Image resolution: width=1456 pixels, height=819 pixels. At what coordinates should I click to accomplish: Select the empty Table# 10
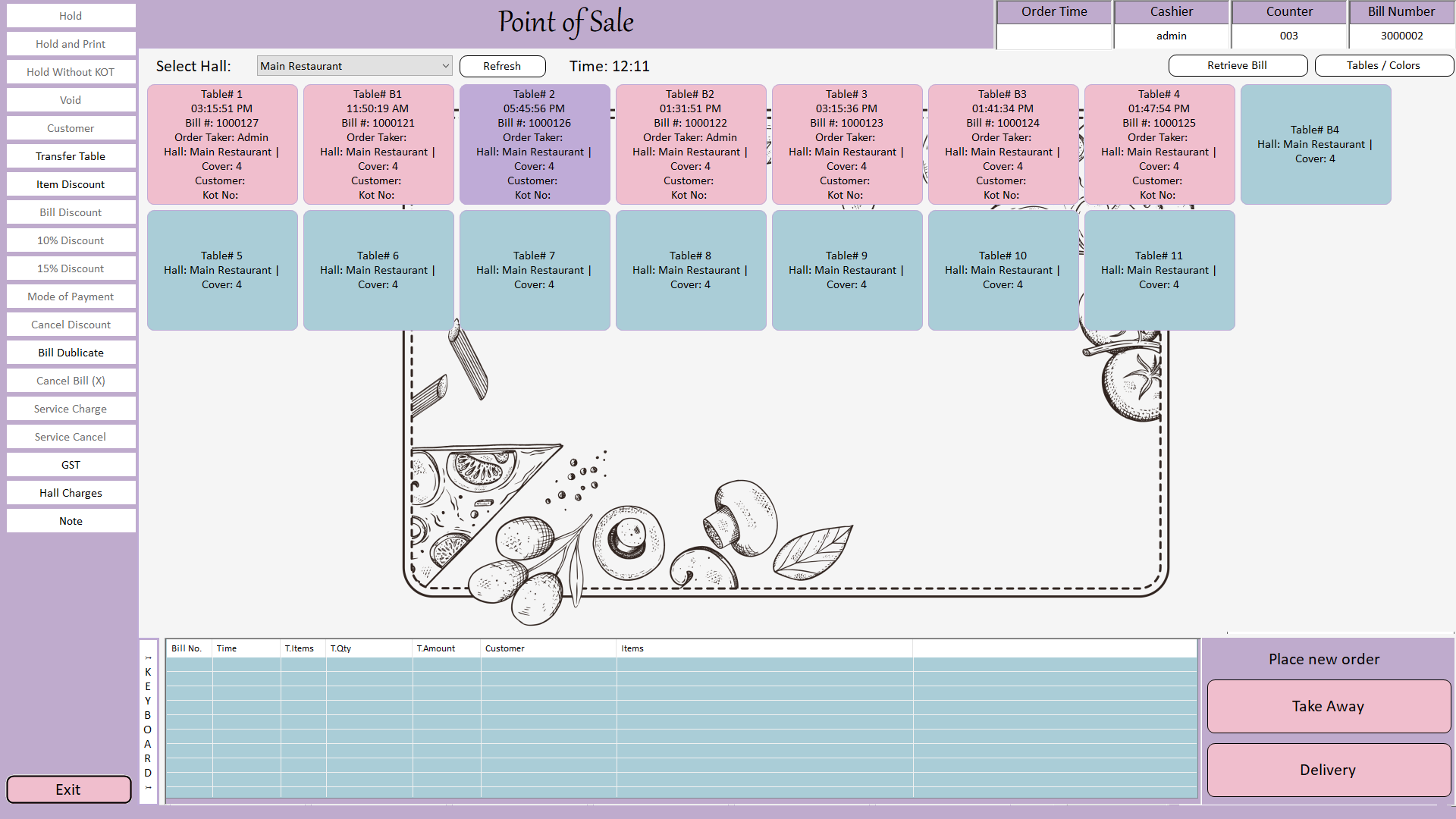click(x=1003, y=270)
